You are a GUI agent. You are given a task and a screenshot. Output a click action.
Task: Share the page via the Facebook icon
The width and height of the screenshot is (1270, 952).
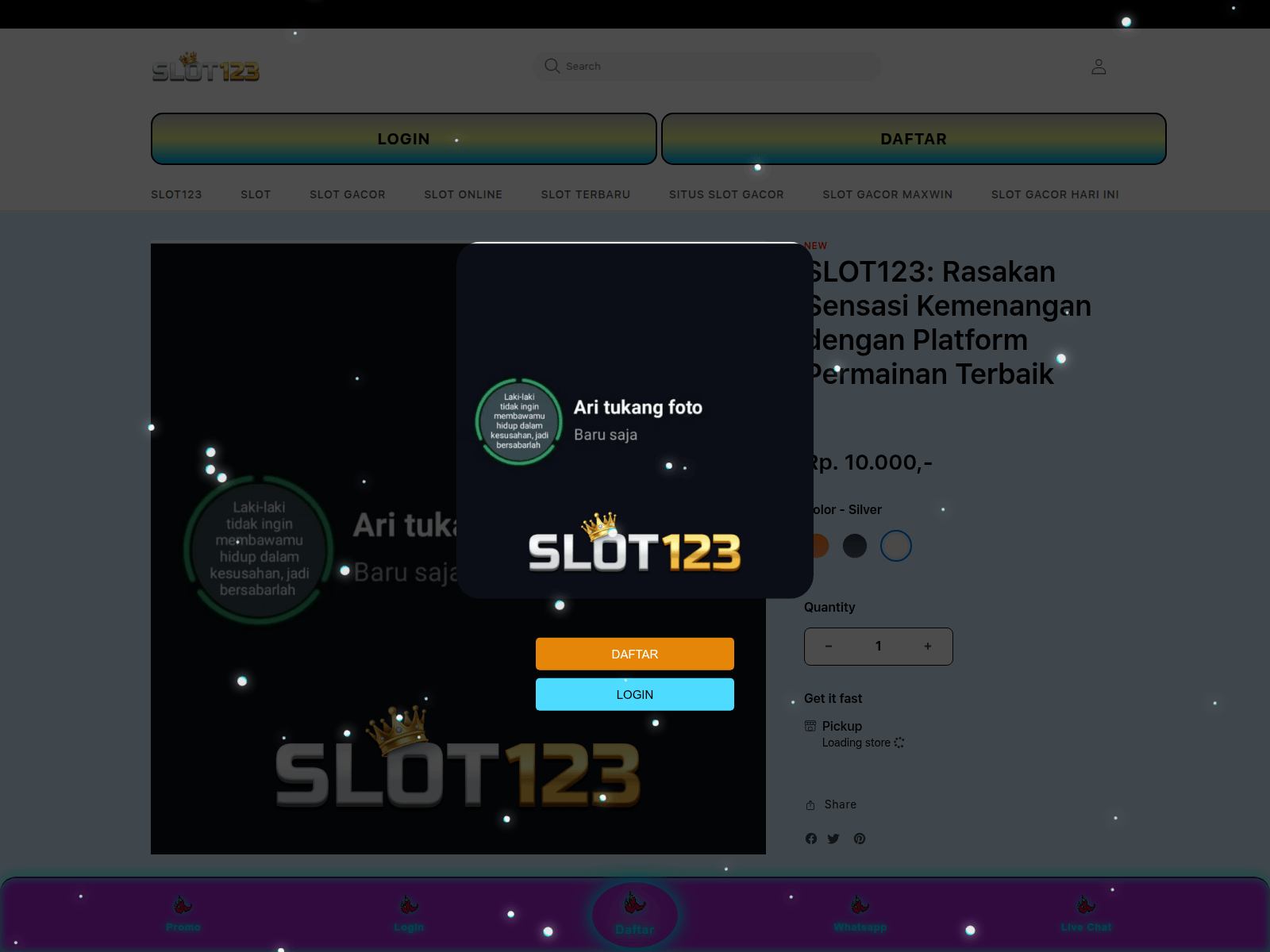click(x=810, y=839)
